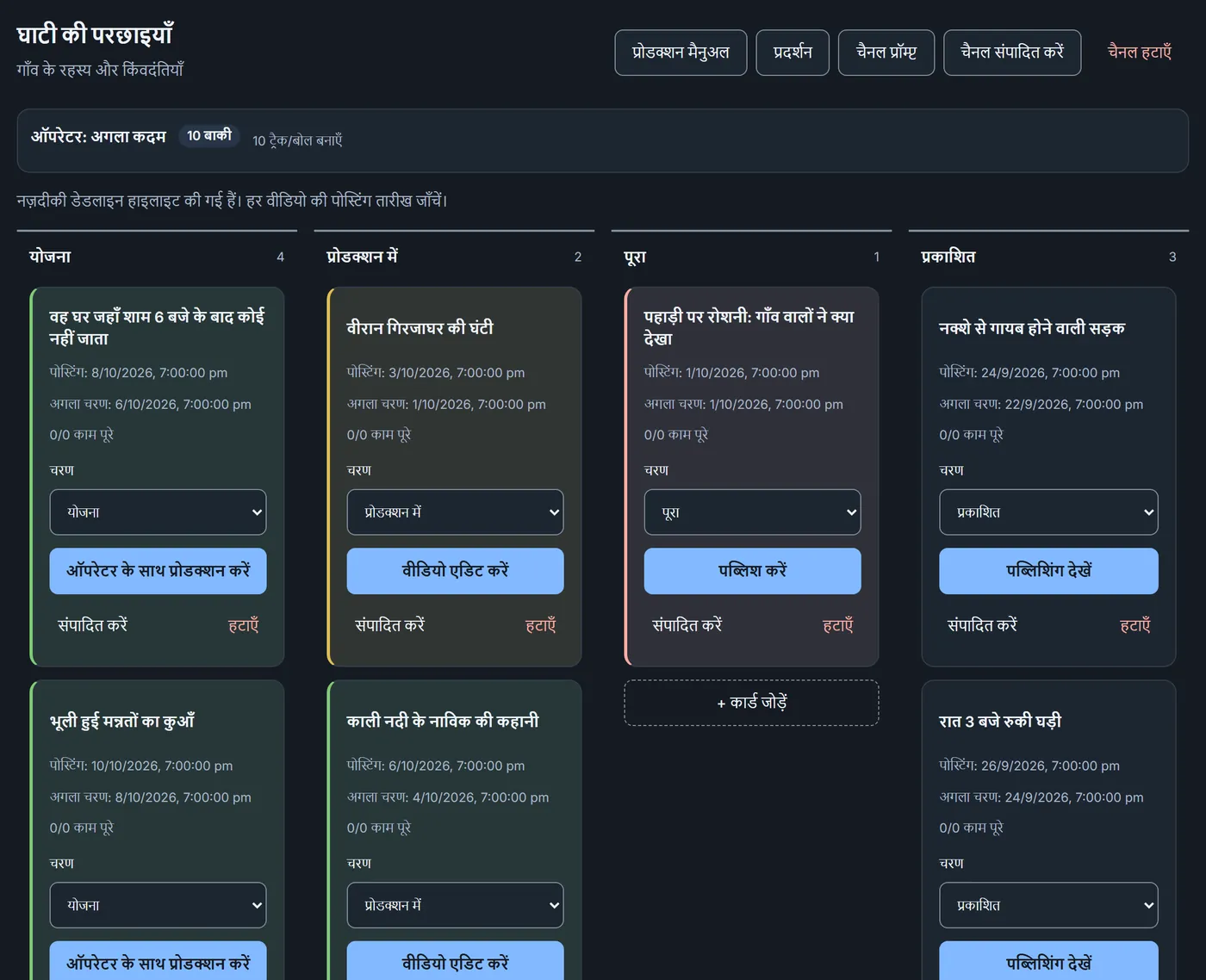Click the red चैनल हटाएँ link

pyautogui.click(x=1139, y=53)
